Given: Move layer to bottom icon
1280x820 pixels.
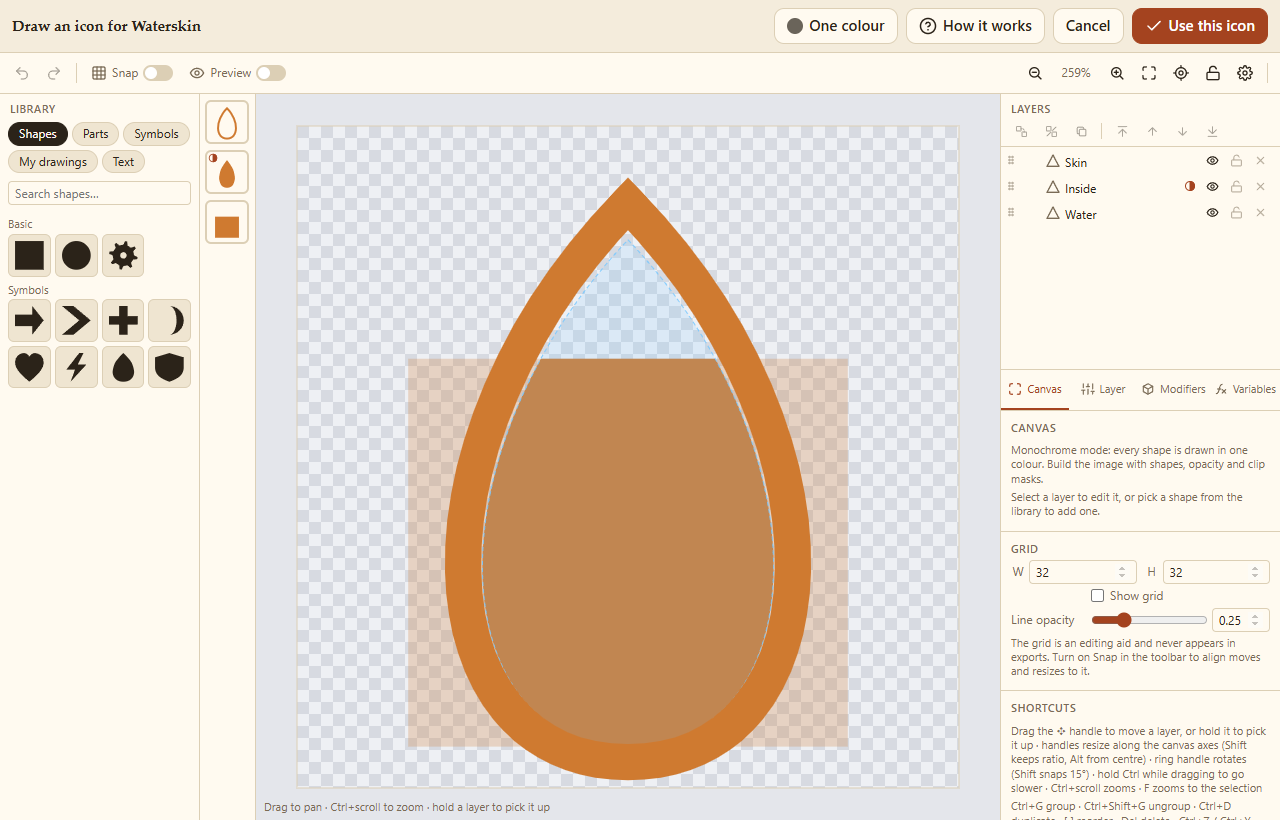Looking at the screenshot, I should pos(1212,131).
